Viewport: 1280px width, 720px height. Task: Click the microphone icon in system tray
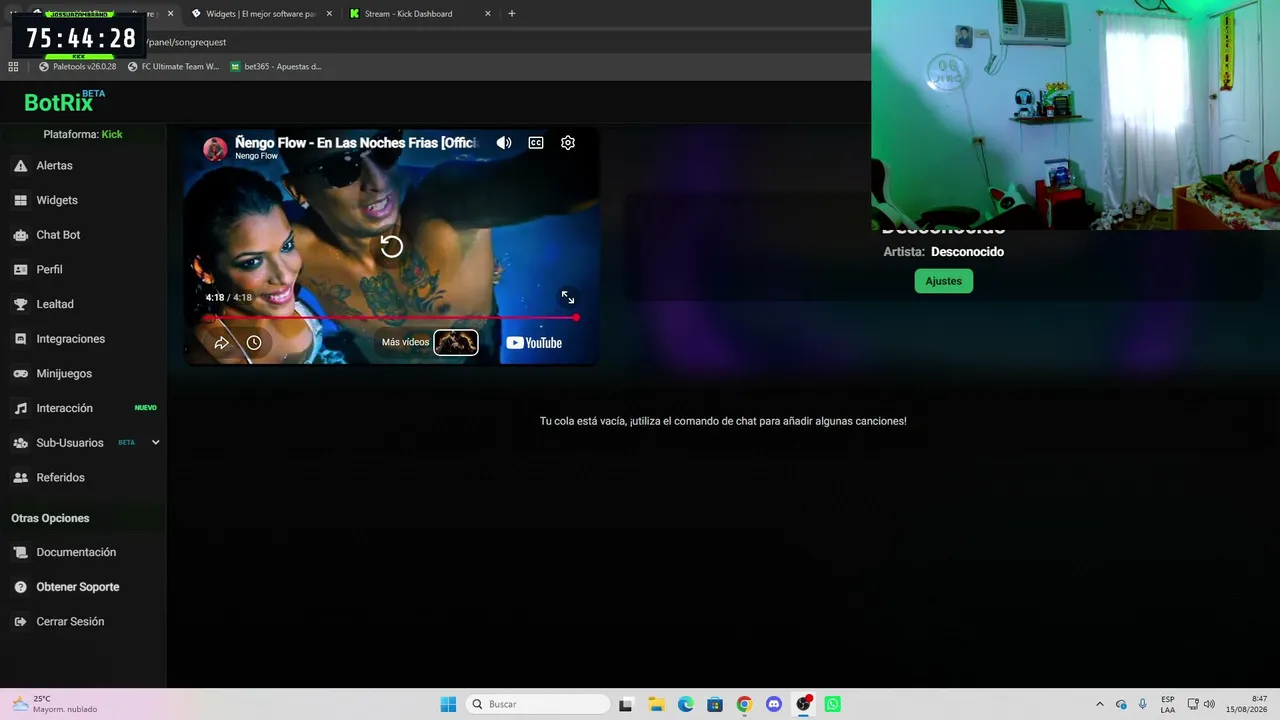click(1143, 704)
